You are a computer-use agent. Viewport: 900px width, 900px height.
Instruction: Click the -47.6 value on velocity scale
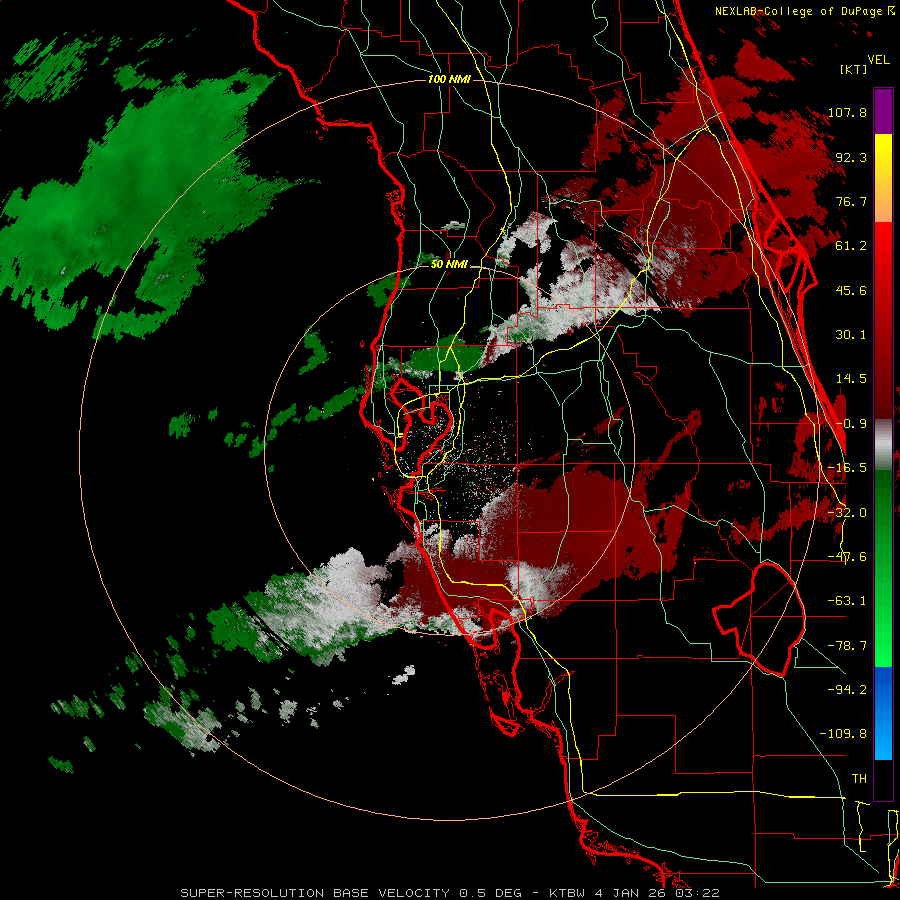[x=848, y=557]
